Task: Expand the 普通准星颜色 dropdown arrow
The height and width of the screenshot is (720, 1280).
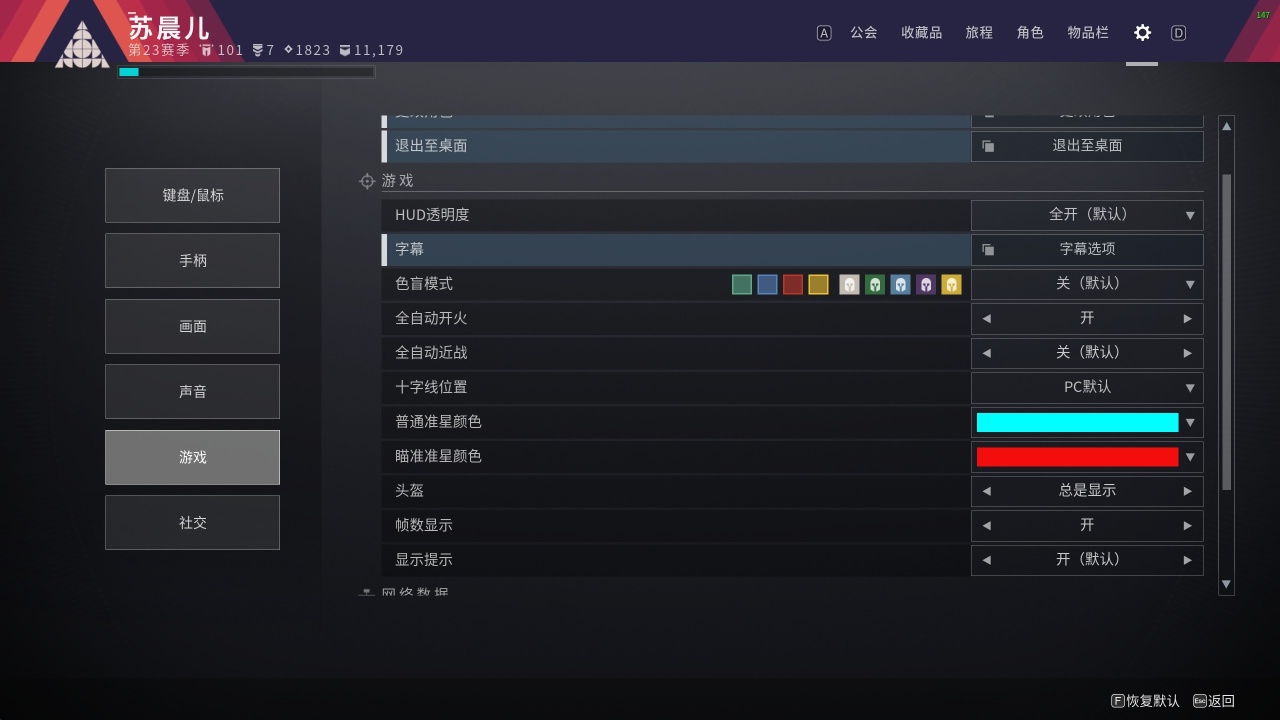Action: click(x=1190, y=423)
